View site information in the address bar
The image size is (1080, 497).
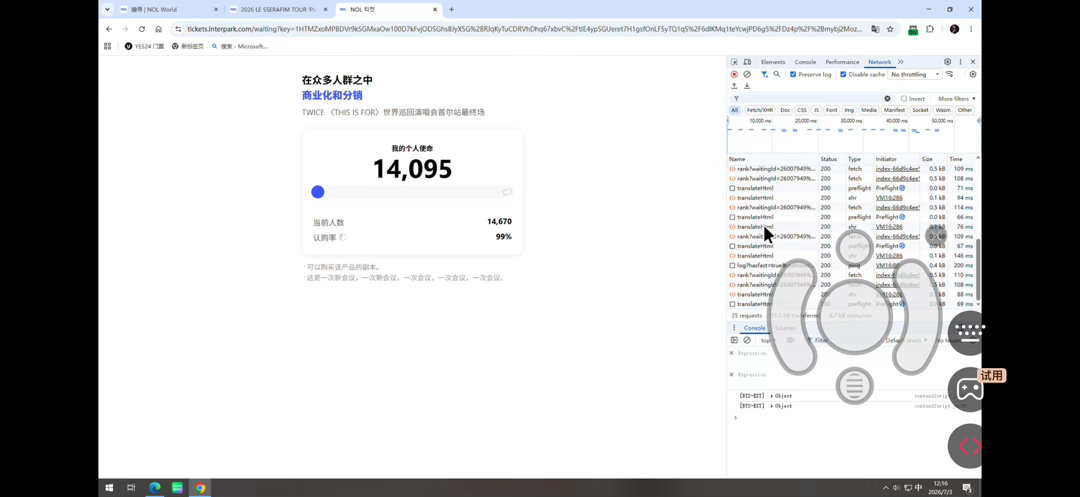[x=178, y=29]
